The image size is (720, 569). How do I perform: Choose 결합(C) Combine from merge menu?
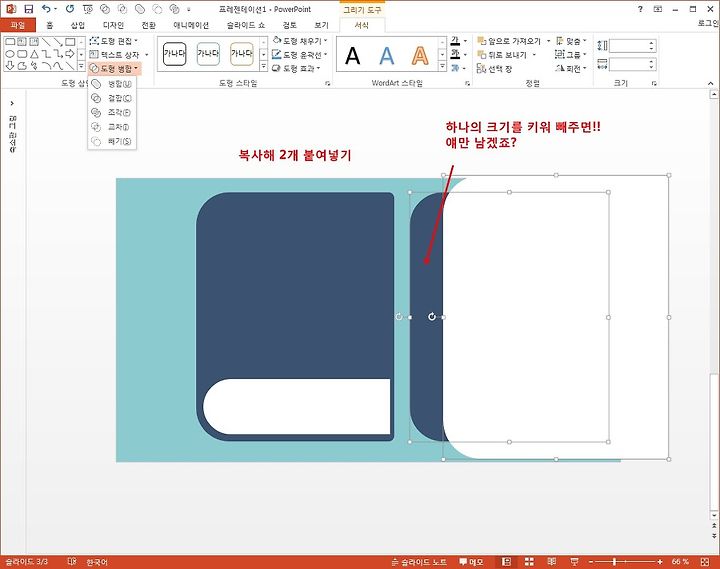click(x=112, y=98)
